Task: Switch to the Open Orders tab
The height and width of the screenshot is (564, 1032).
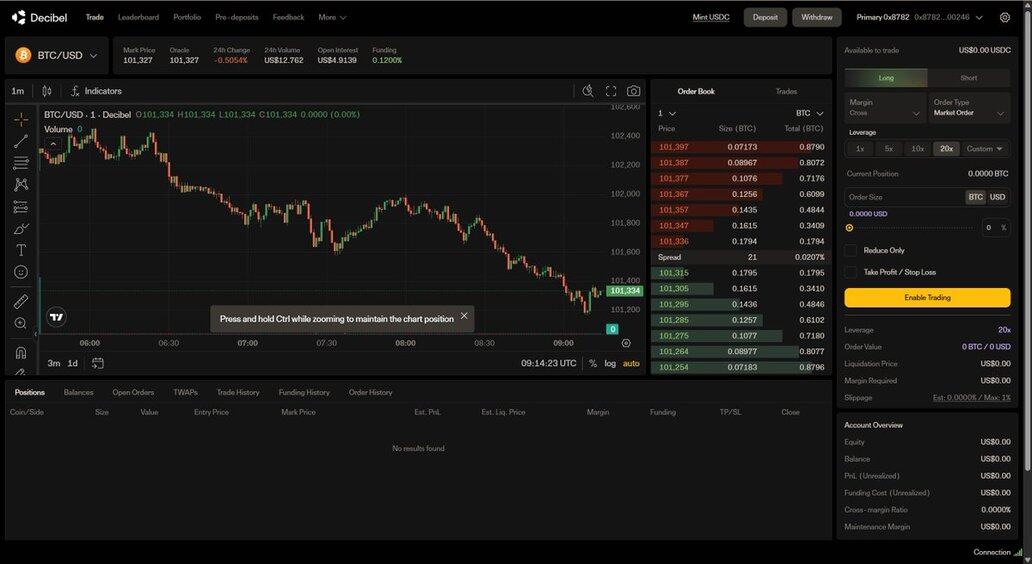Action: pyautogui.click(x=133, y=392)
